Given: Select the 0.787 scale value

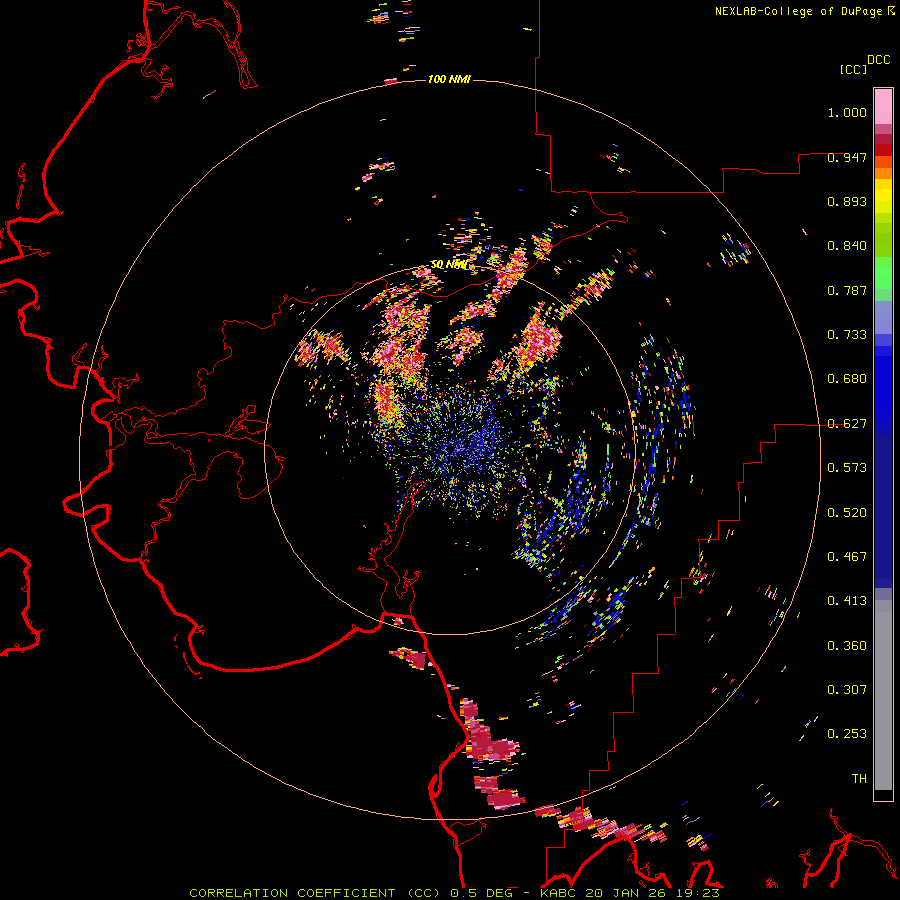Looking at the screenshot, I should [x=847, y=290].
